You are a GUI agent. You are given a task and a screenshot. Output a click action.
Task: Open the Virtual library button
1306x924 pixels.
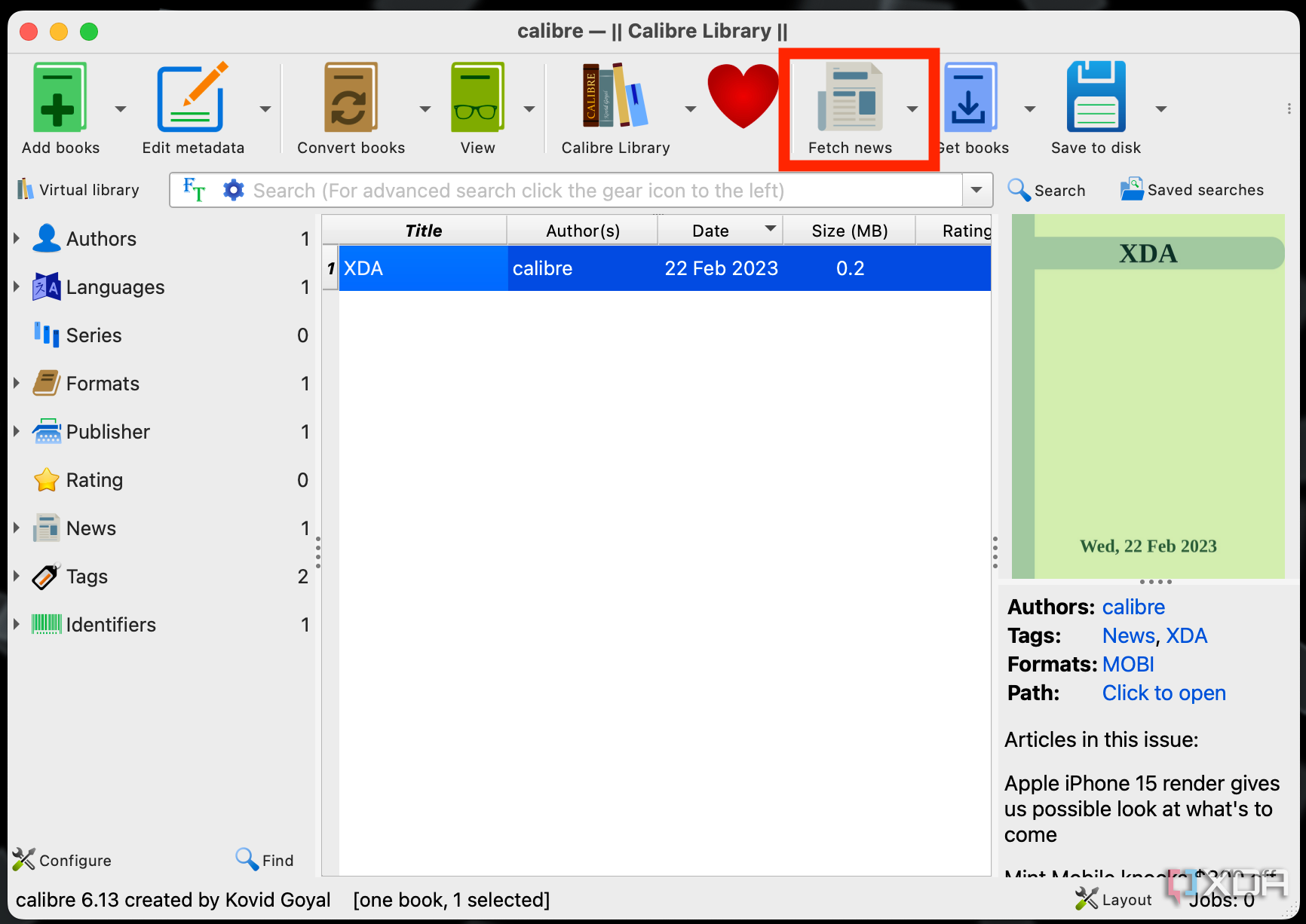tap(78, 190)
